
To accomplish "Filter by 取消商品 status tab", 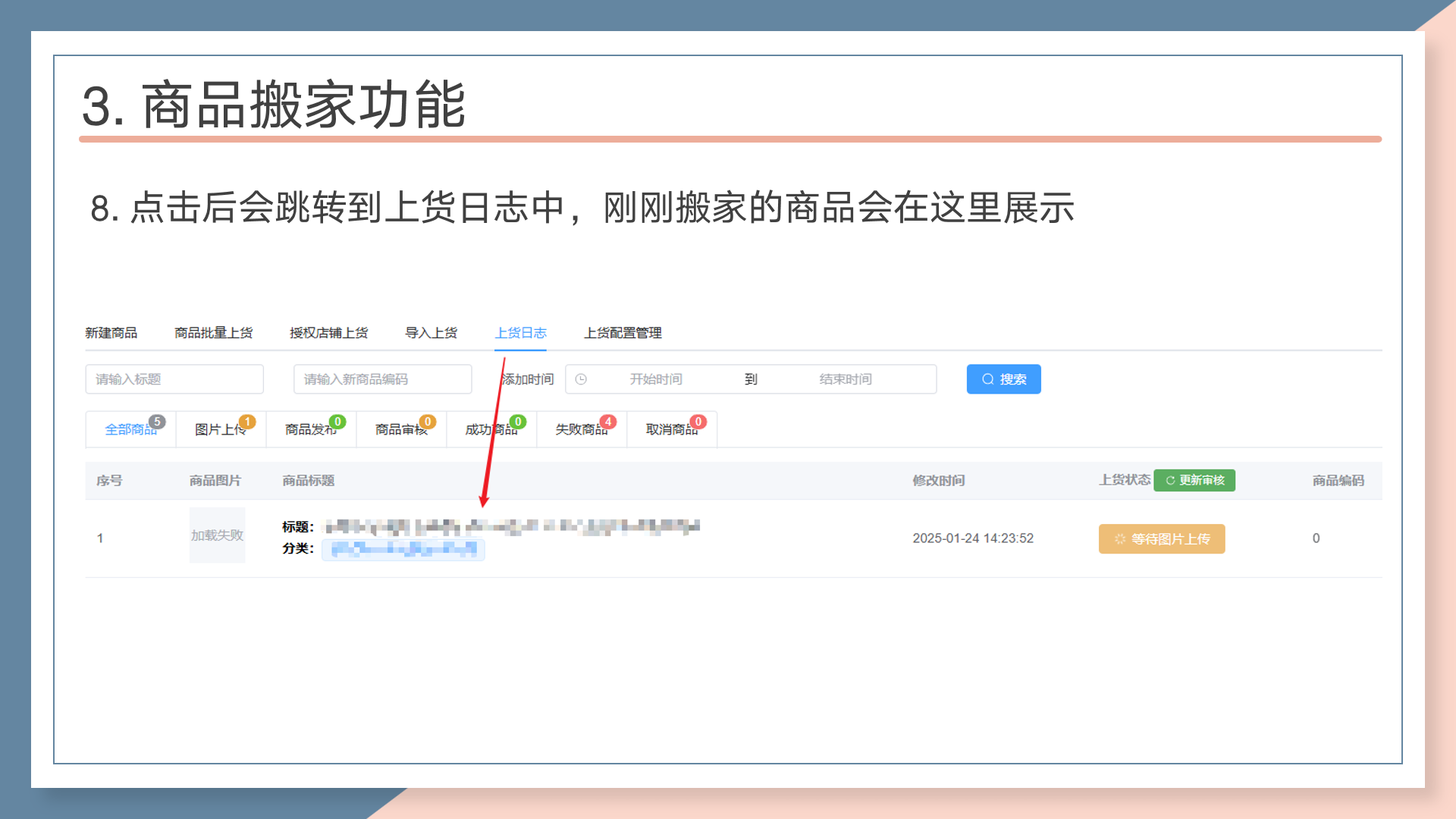I will point(671,430).
